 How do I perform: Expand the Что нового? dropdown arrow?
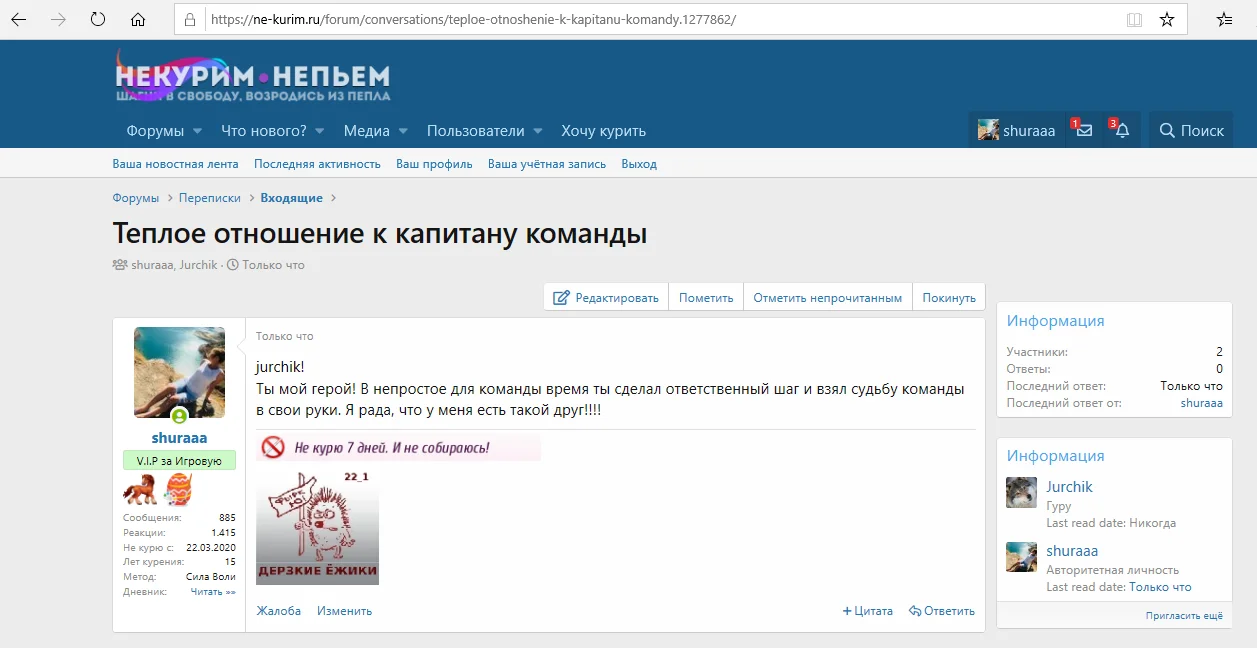click(x=319, y=131)
